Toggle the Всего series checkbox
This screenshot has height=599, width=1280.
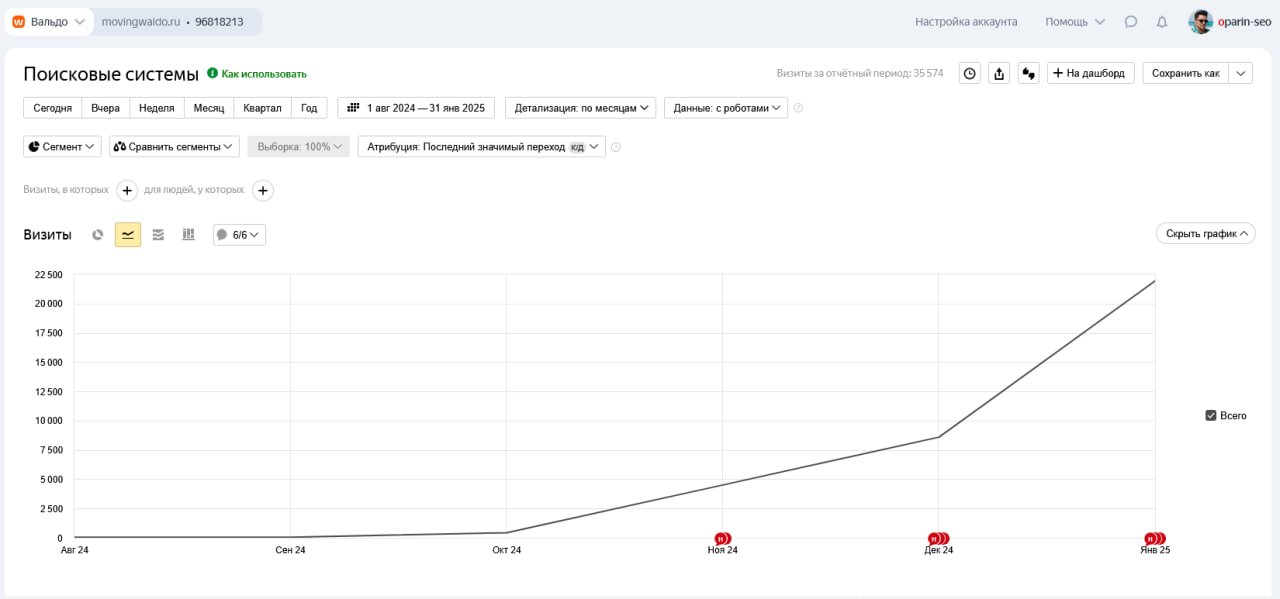click(1211, 415)
